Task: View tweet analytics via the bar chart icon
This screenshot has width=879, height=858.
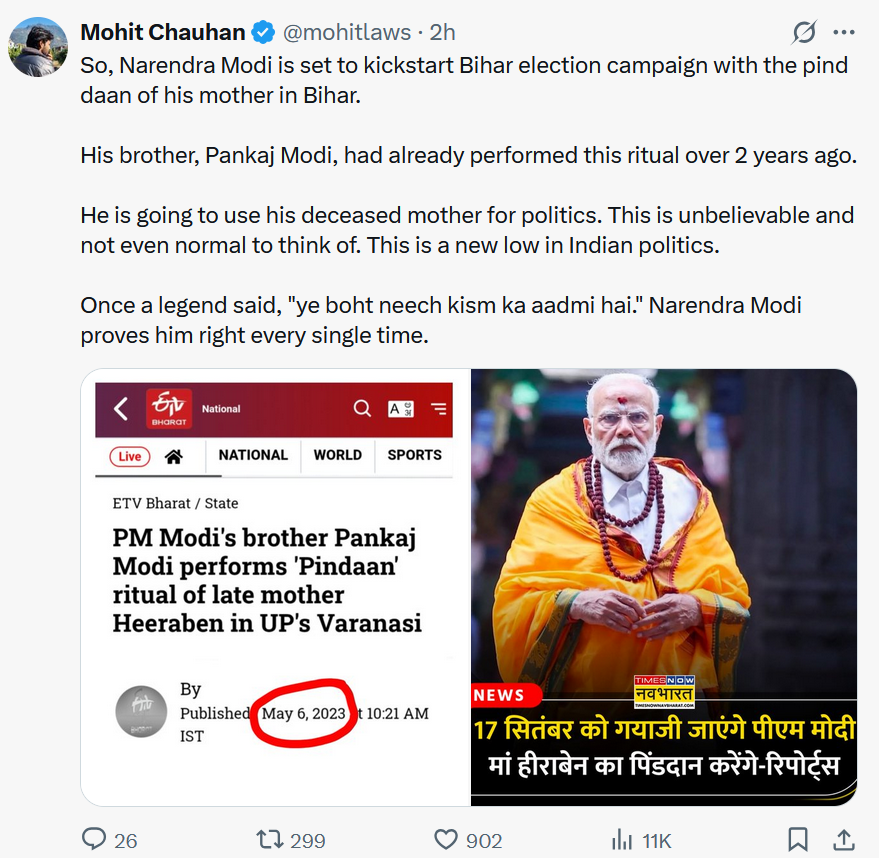Action: pyautogui.click(x=622, y=839)
